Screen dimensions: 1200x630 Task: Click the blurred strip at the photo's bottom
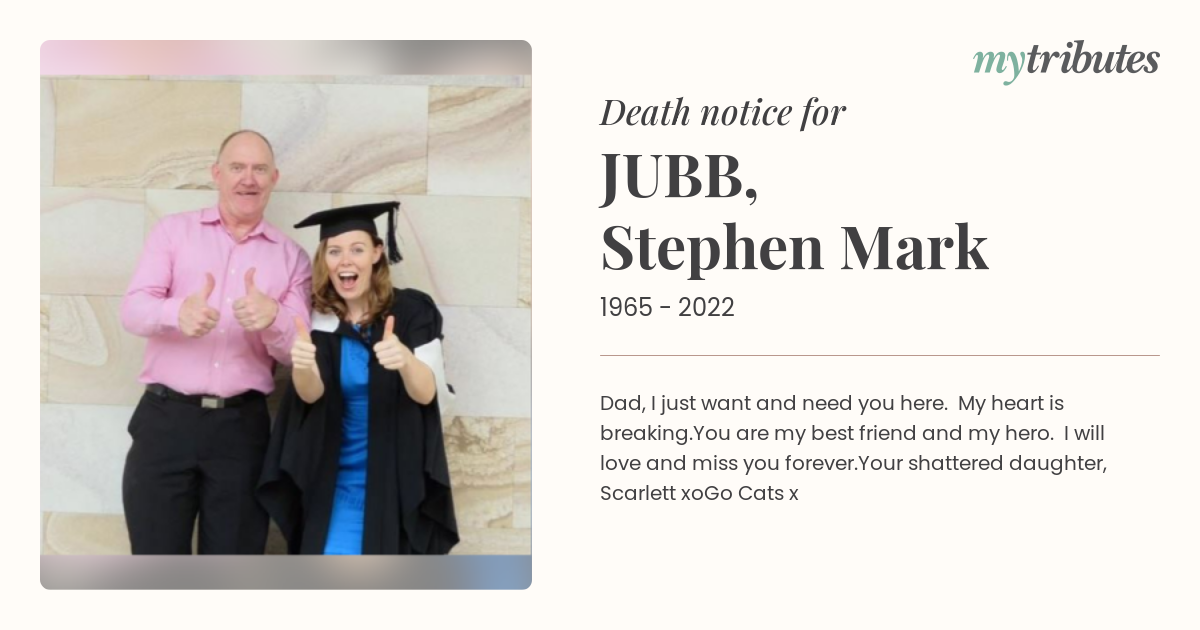(286, 572)
